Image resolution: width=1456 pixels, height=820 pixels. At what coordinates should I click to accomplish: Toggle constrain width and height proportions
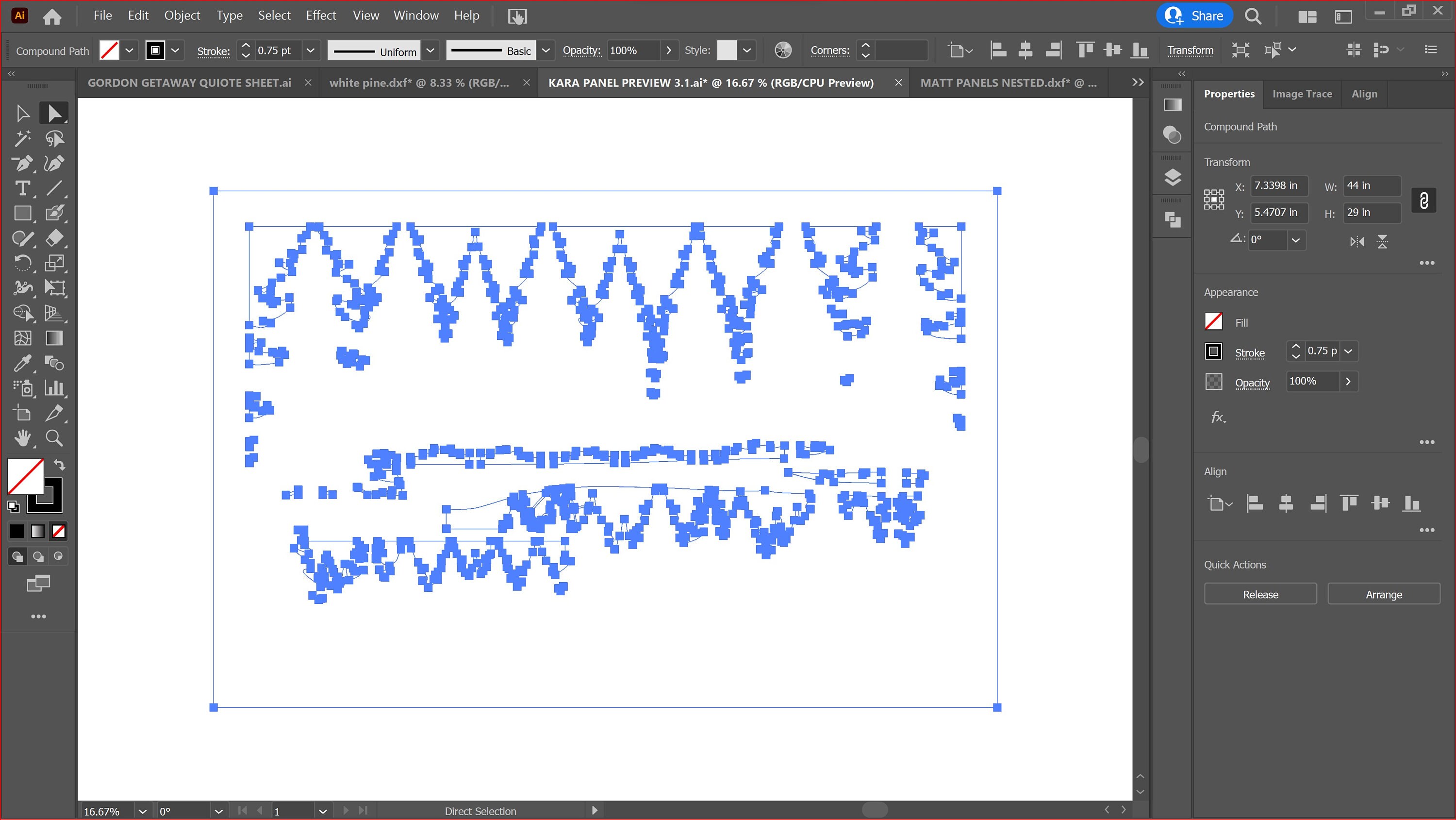point(1424,200)
